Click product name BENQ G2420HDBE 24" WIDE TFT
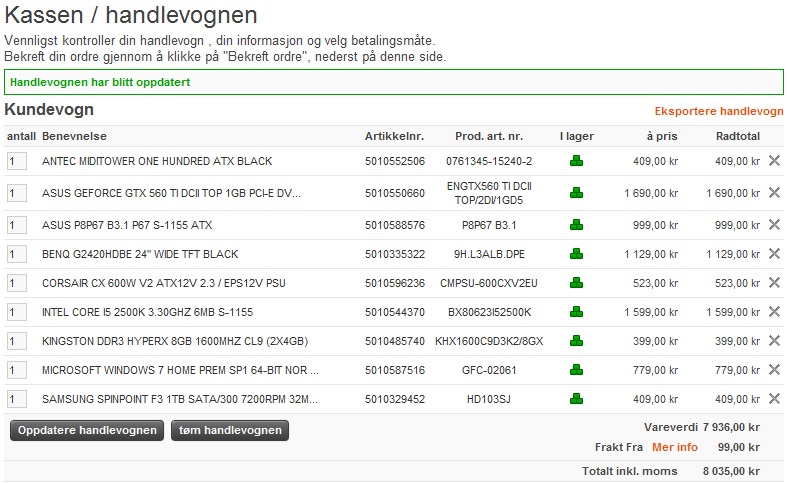This screenshot has height=483, width=789. (x=140, y=254)
